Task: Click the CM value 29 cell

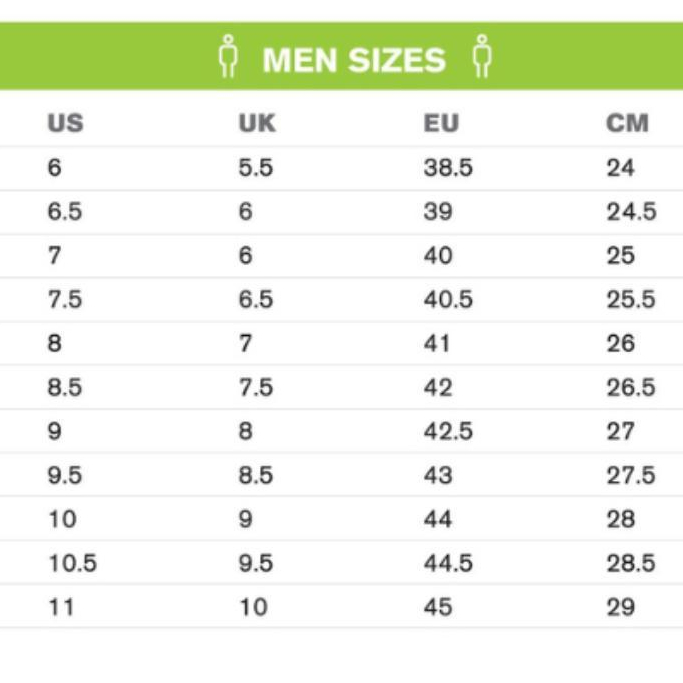Action: click(x=620, y=608)
